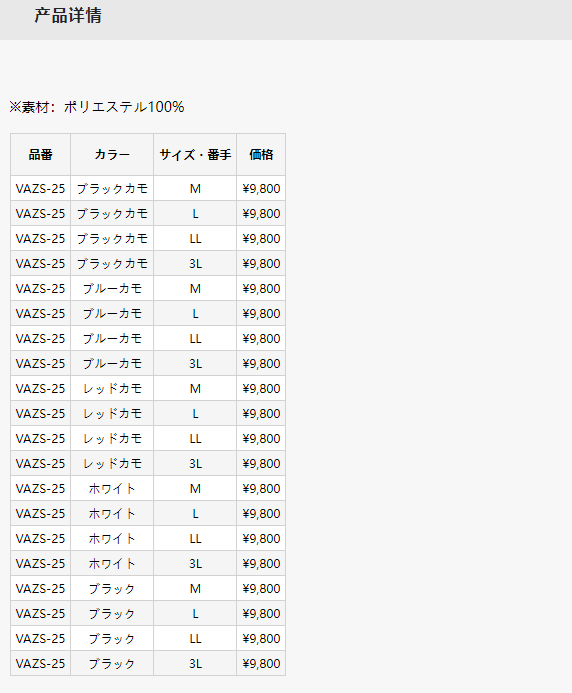
Task: Click the レッドカモ 3L price cell
Action: click(261, 464)
